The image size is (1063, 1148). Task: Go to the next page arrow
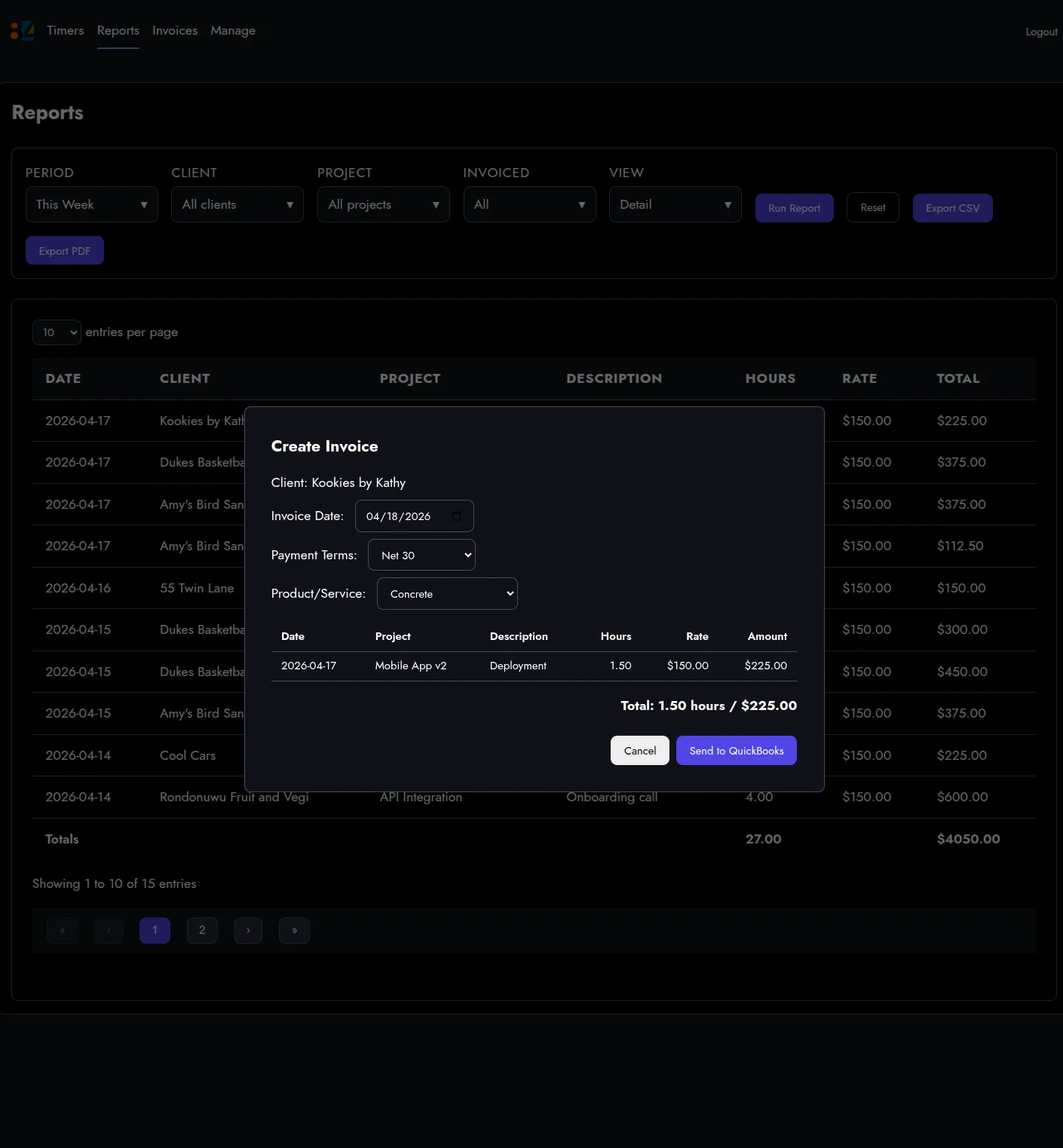pos(248,930)
